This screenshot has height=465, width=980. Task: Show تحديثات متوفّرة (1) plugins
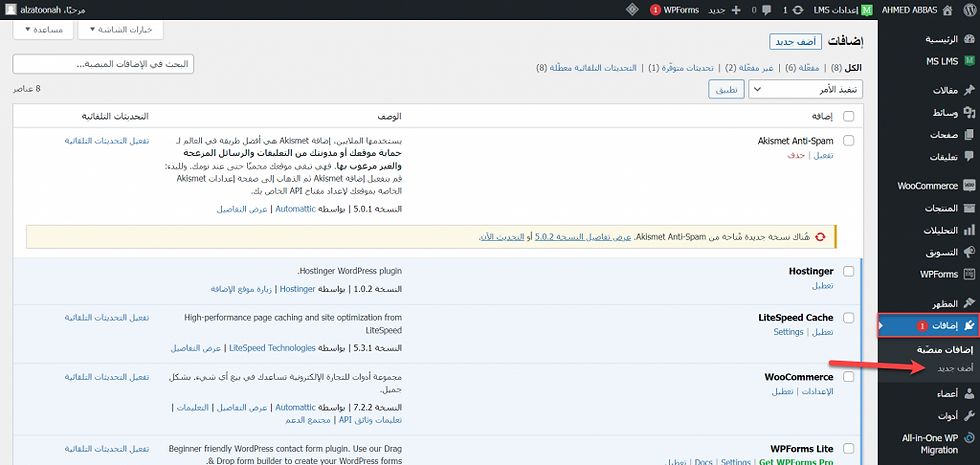coord(681,68)
